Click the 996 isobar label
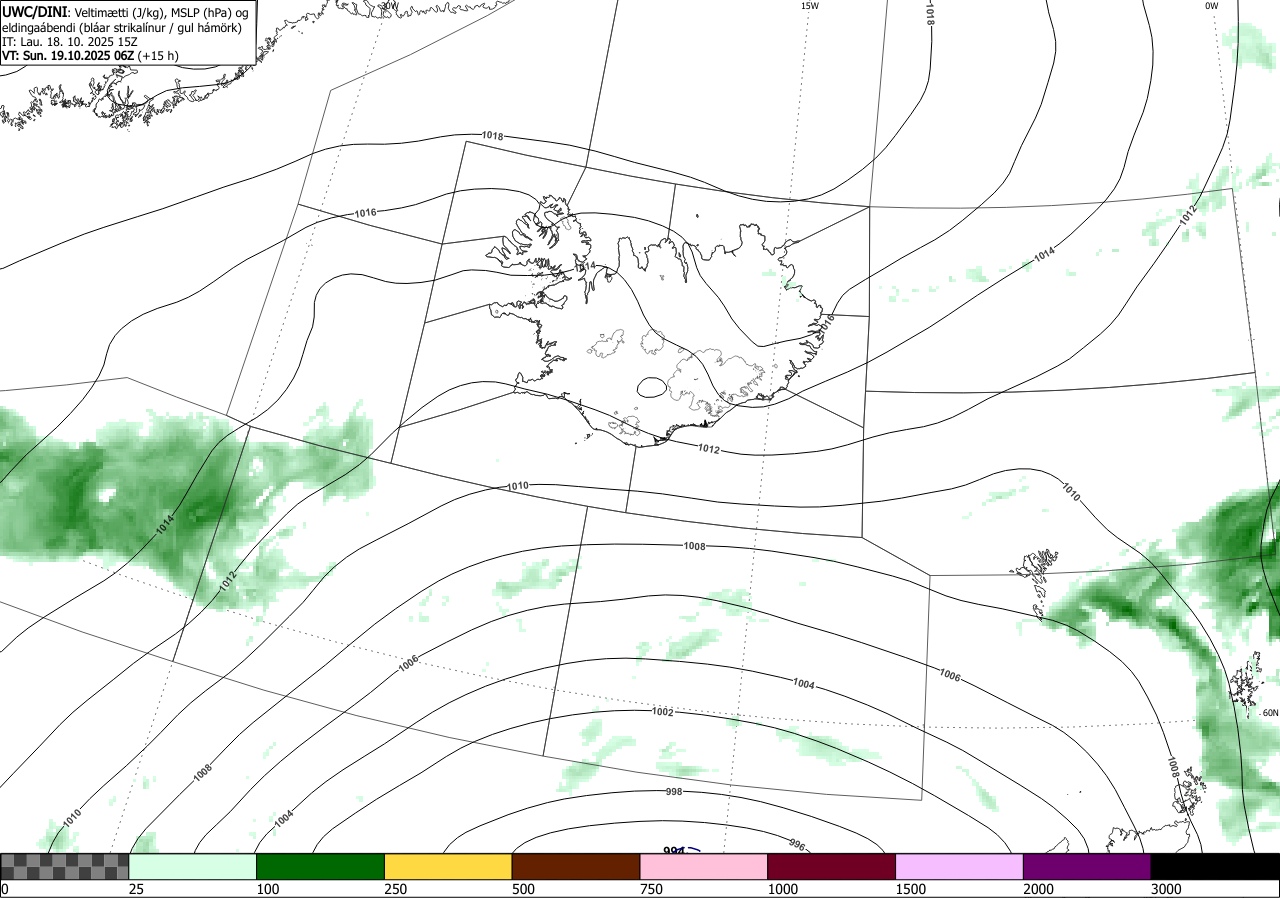The image size is (1280, 898). 797,845
